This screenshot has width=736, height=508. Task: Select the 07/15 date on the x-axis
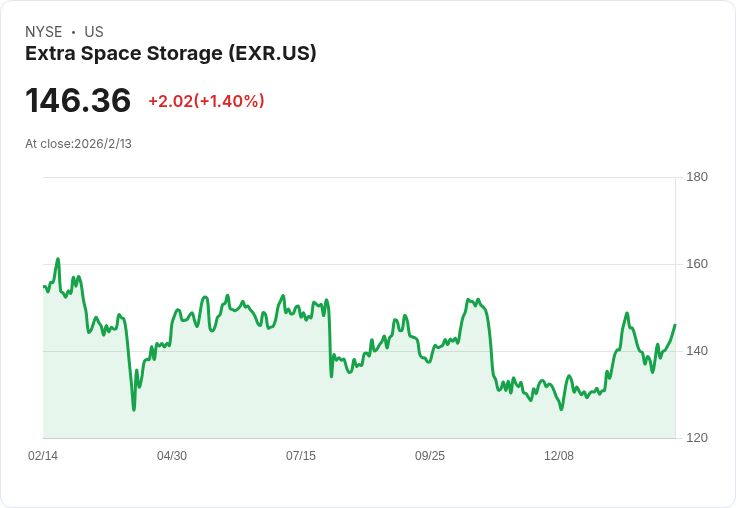[301, 456]
